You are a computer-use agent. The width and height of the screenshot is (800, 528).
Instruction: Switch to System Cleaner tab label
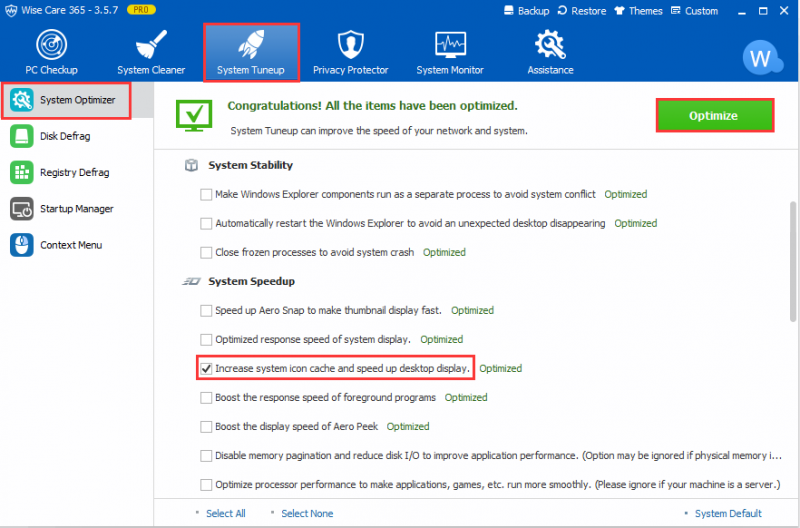point(151,70)
